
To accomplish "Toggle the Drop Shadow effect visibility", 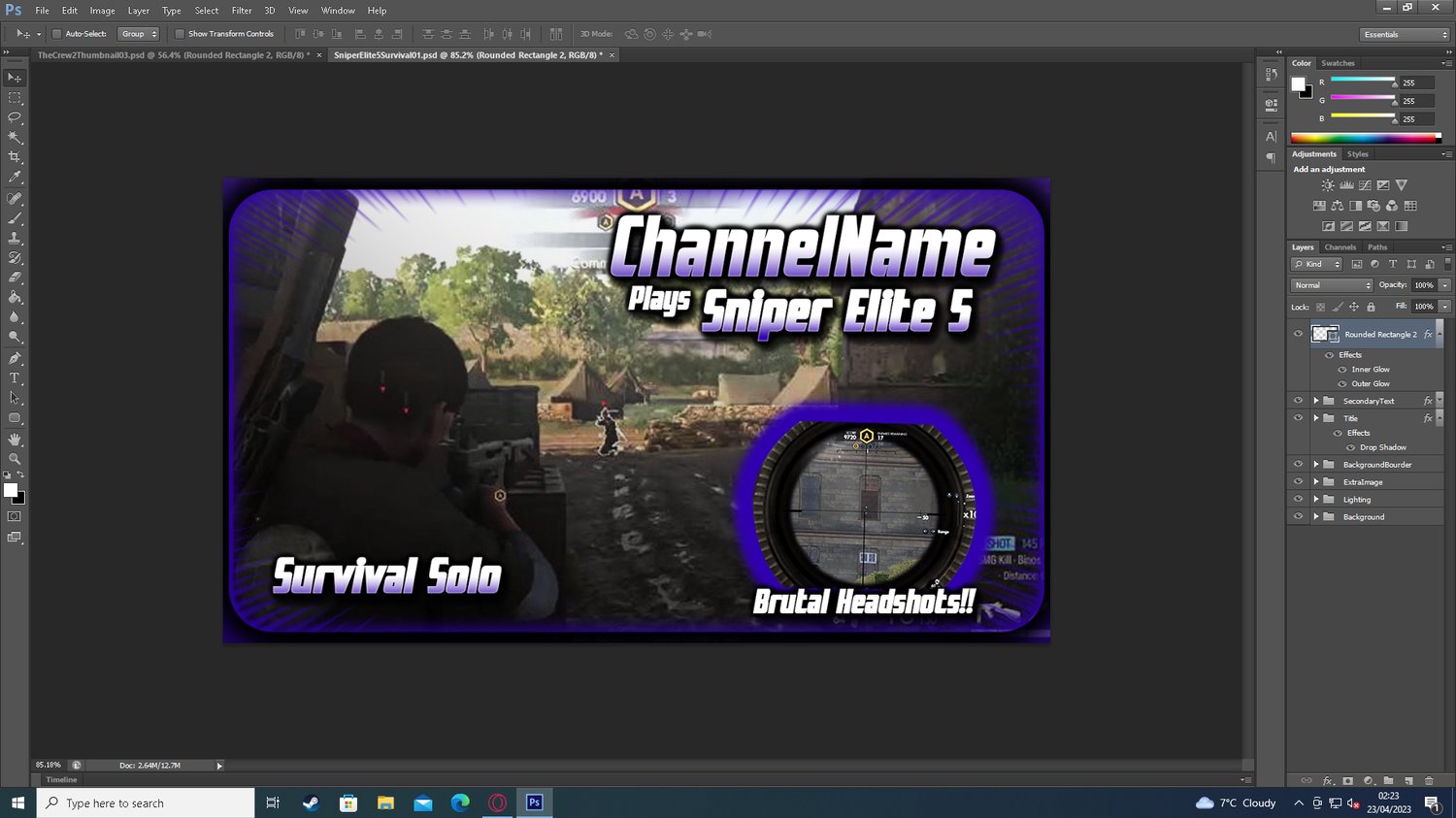I will point(1350,447).
